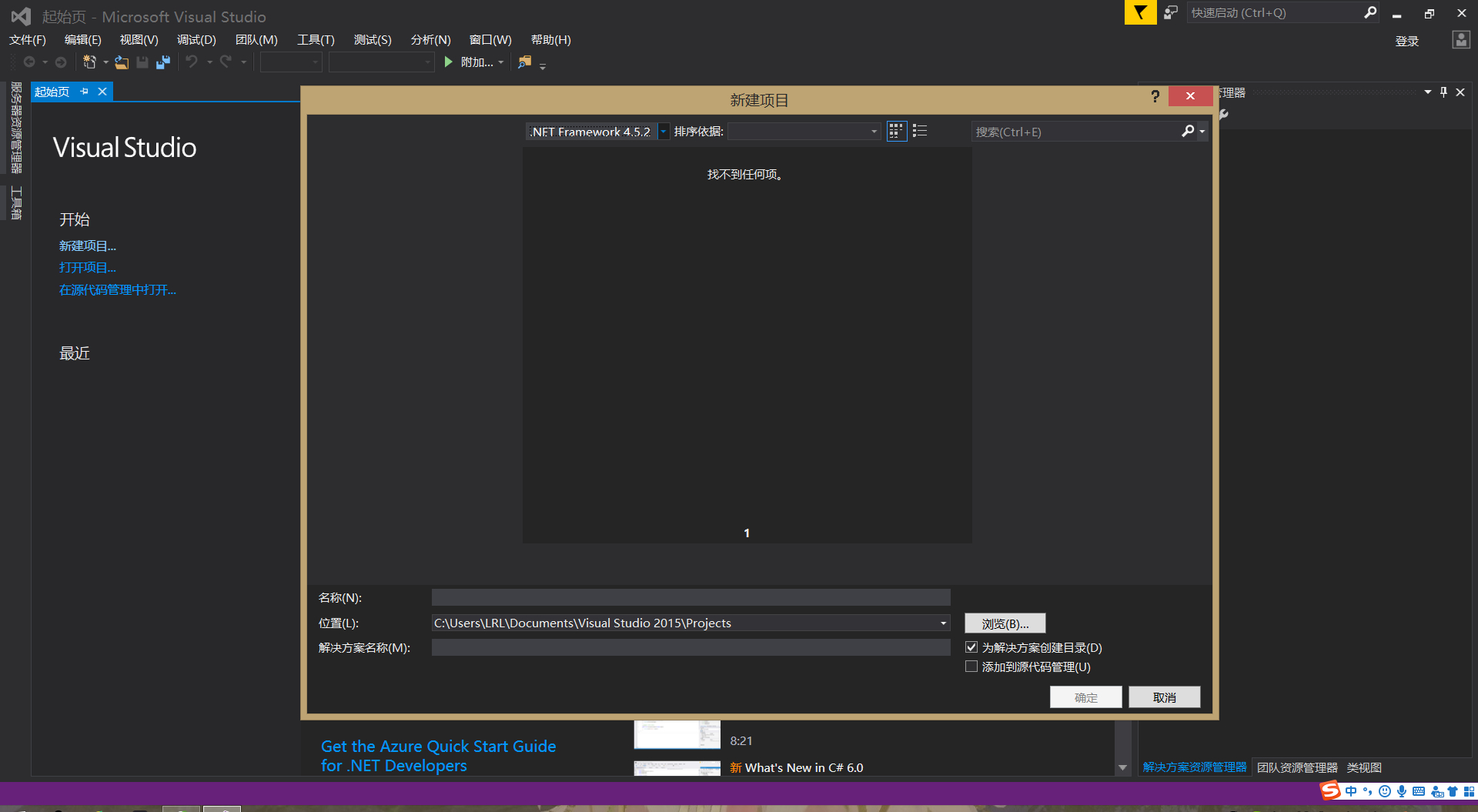The image size is (1478, 812).
Task: Open the Azure Quick Start Guide link
Action: pos(438,756)
